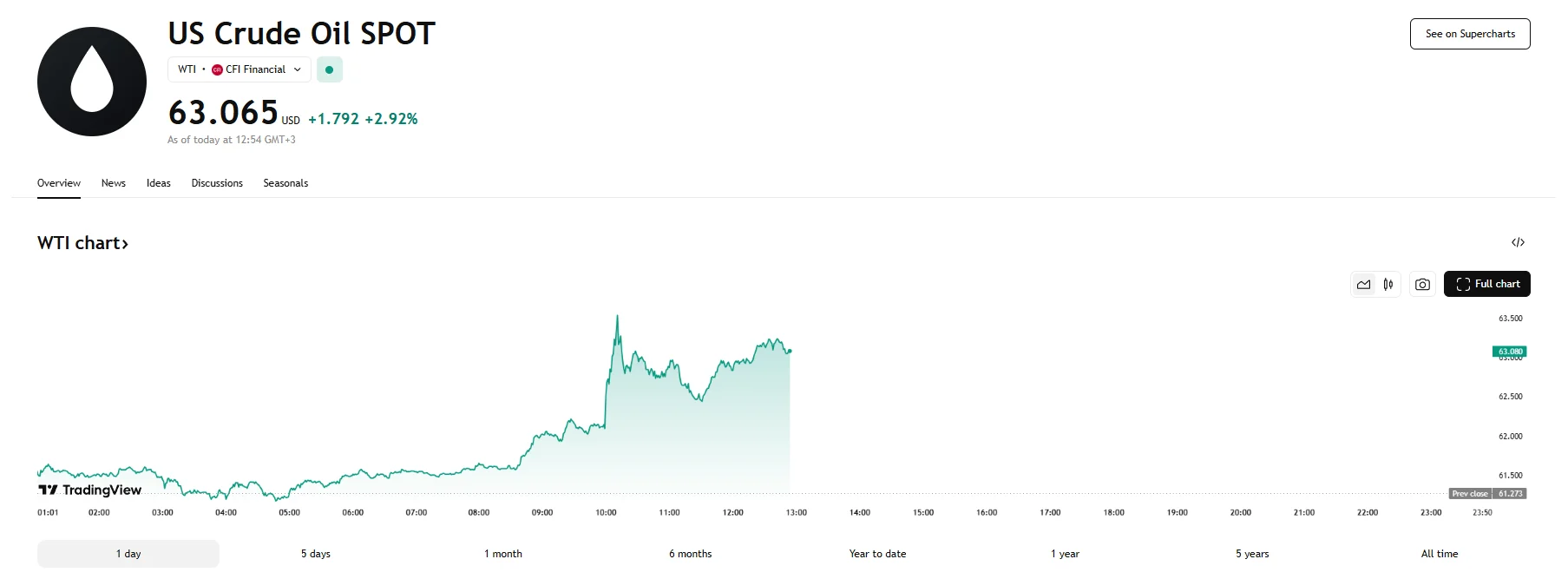1568x579 pixels.
Task: Open the WTI chart expander link
Action: (83, 243)
